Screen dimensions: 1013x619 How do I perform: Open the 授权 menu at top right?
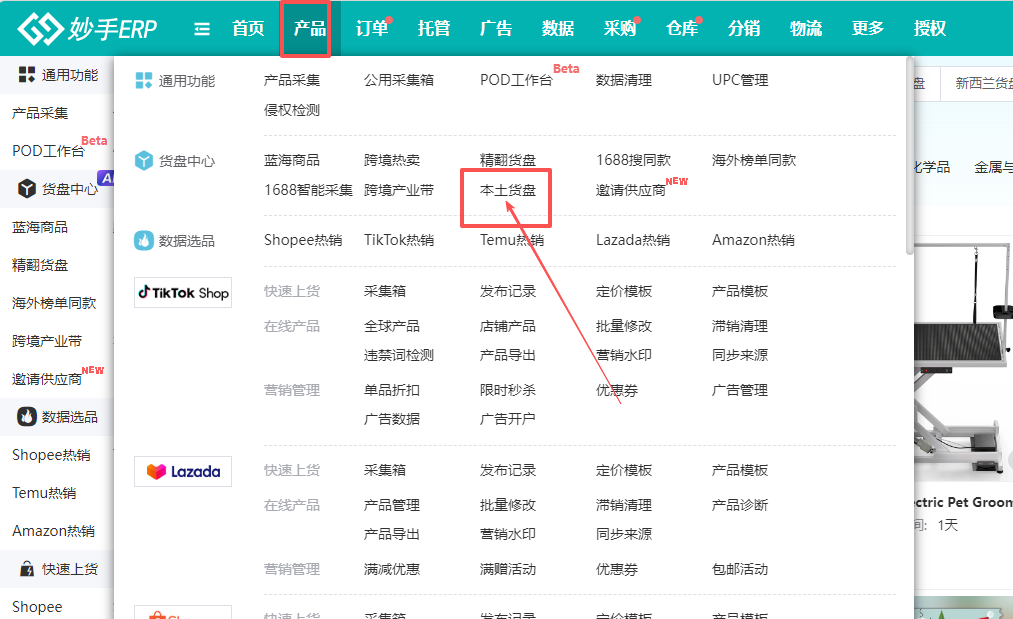928,28
